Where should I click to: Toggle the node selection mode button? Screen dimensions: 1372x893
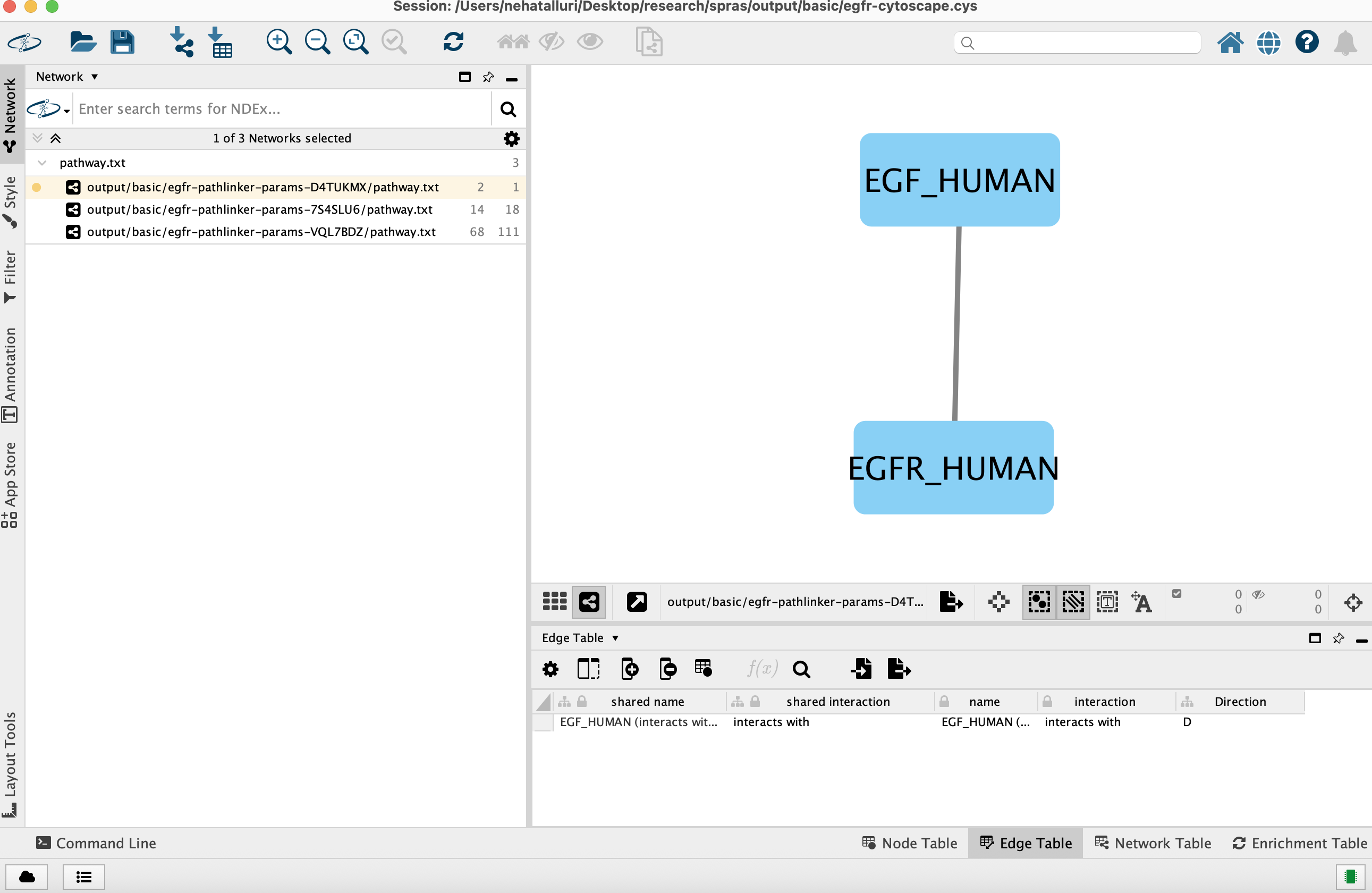(1039, 602)
